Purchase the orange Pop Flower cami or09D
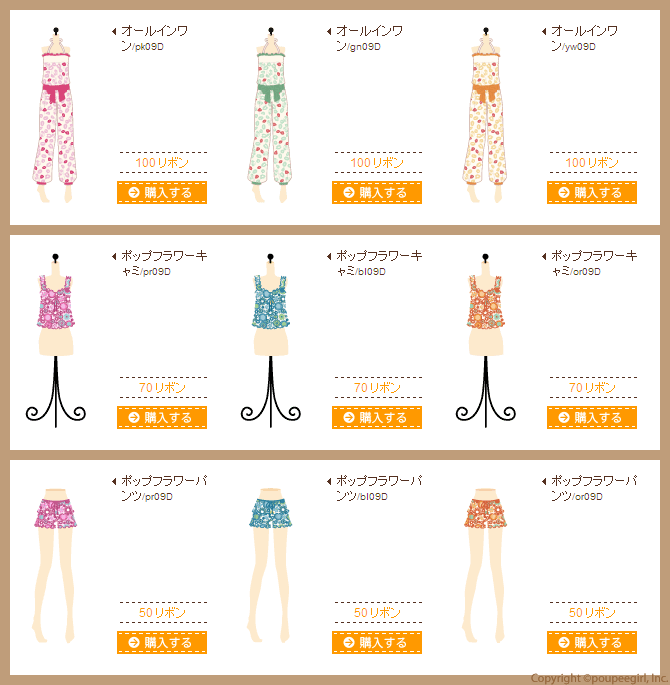 (x=592, y=417)
